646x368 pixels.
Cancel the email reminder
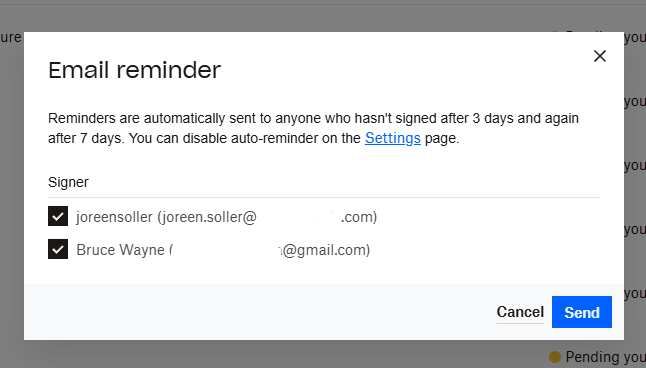(x=520, y=312)
